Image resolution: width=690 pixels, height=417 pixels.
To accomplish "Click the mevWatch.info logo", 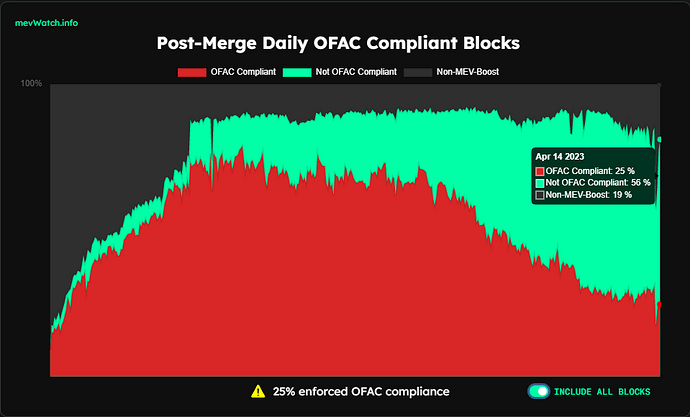I will pos(46,22).
